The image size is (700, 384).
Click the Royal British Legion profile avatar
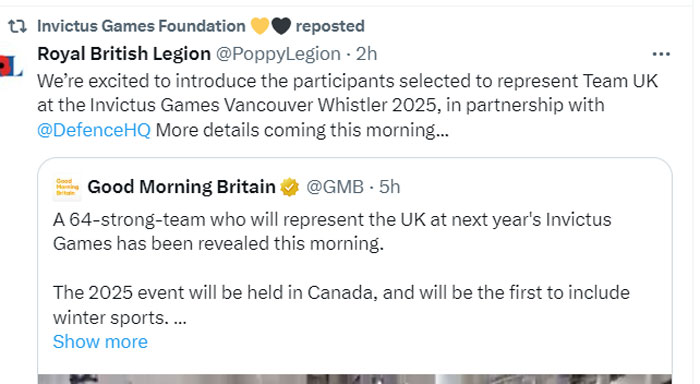pyautogui.click(x=12, y=66)
